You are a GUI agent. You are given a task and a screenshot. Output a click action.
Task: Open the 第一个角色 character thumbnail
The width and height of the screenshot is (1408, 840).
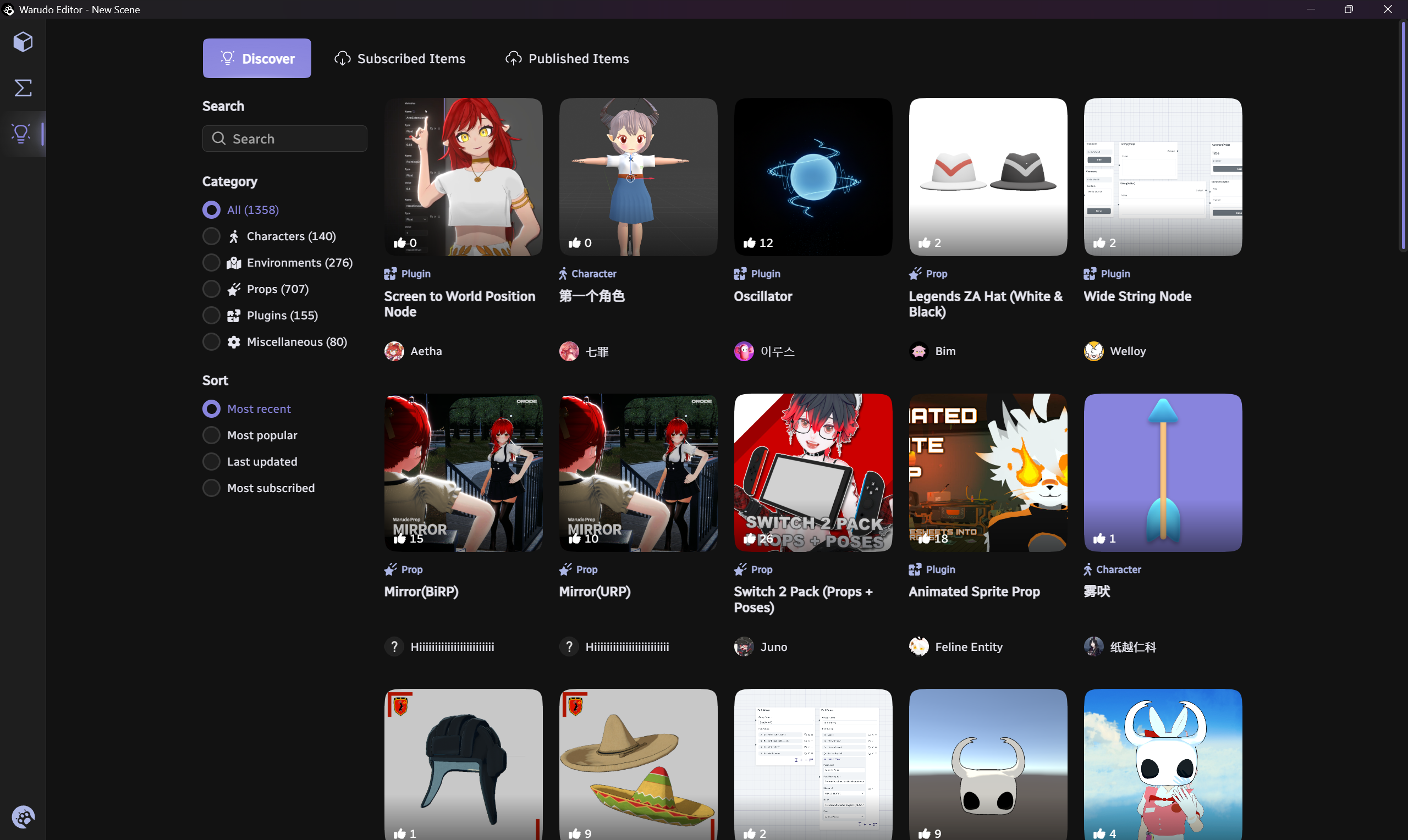pyautogui.click(x=638, y=176)
